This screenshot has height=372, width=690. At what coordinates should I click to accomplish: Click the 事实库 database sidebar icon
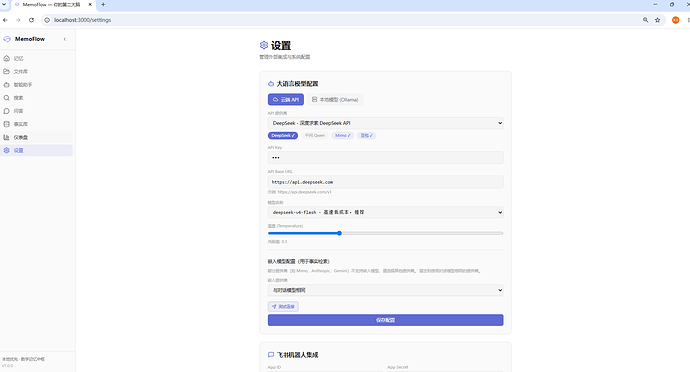pyautogui.click(x=7, y=124)
